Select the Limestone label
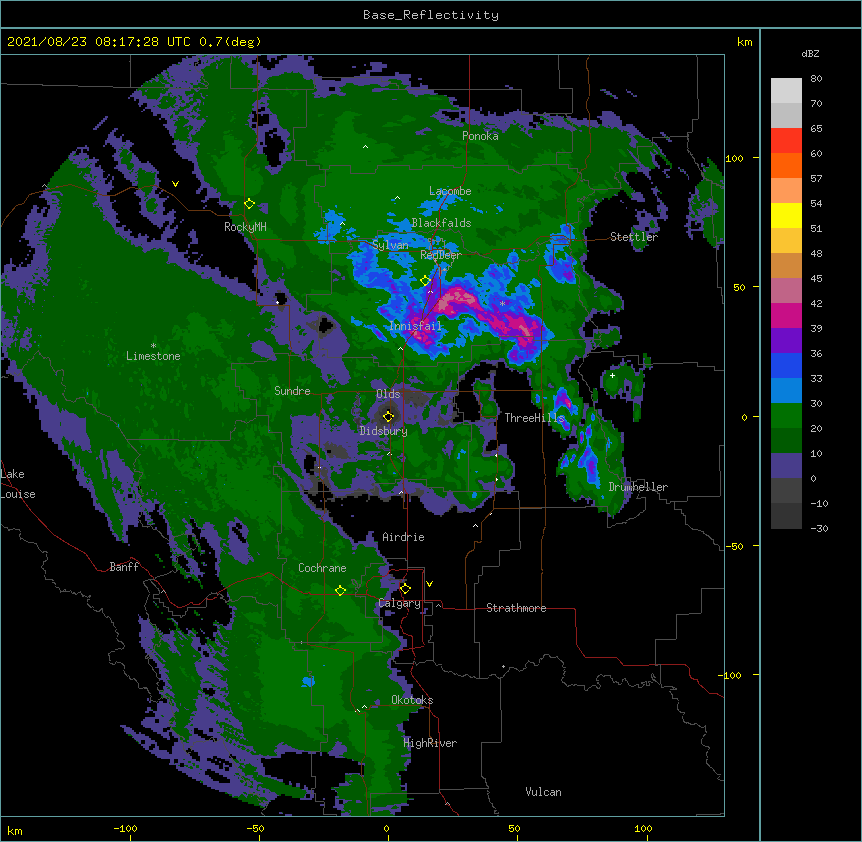Image resolution: width=862 pixels, height=842 pixels. [153, 356]
